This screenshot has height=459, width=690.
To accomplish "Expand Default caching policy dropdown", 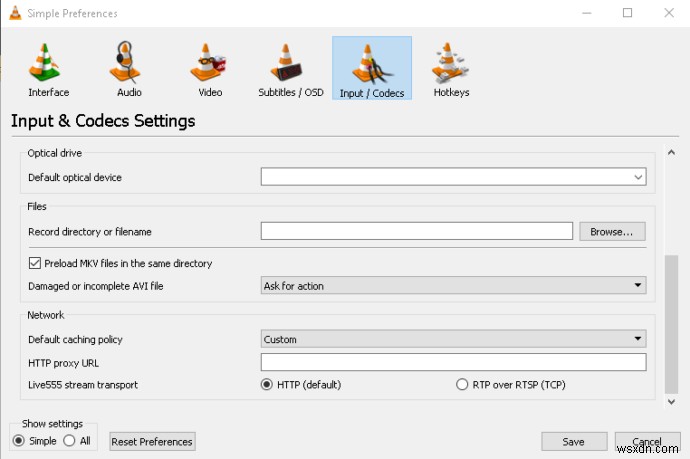I will pyautogui.click(x=453, y=339).
